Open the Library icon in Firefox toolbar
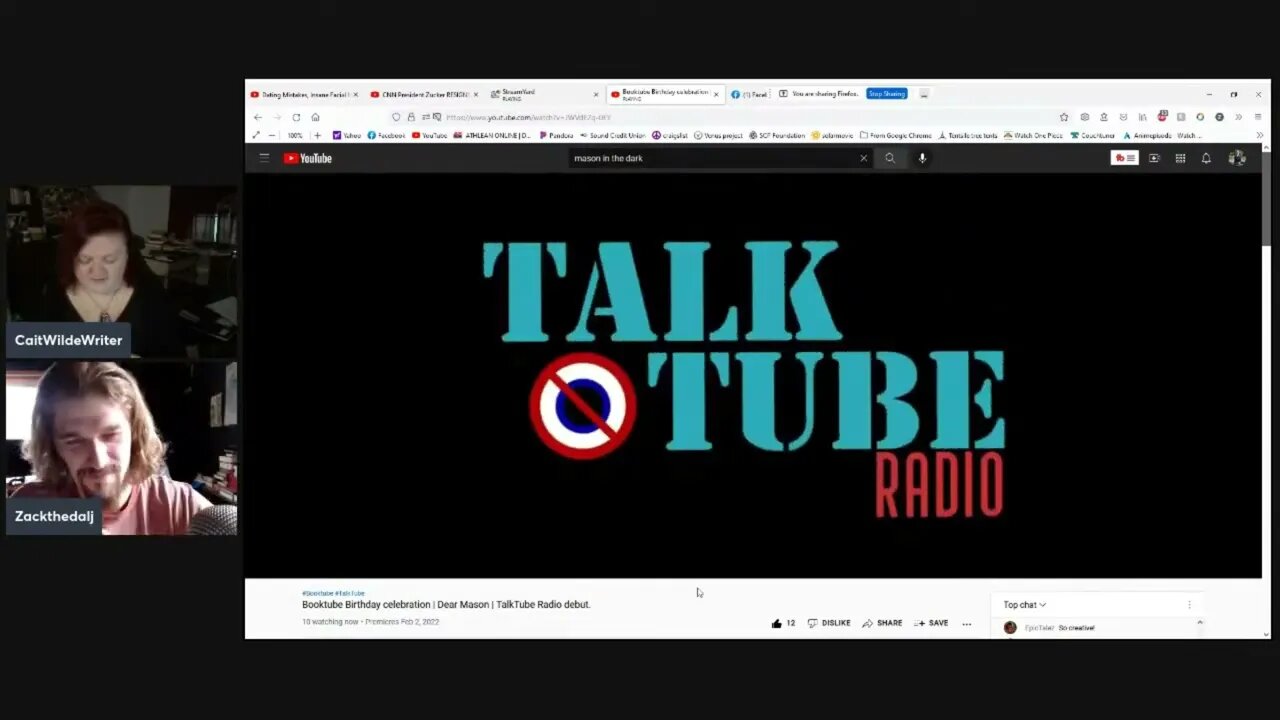 [1142, 117]
